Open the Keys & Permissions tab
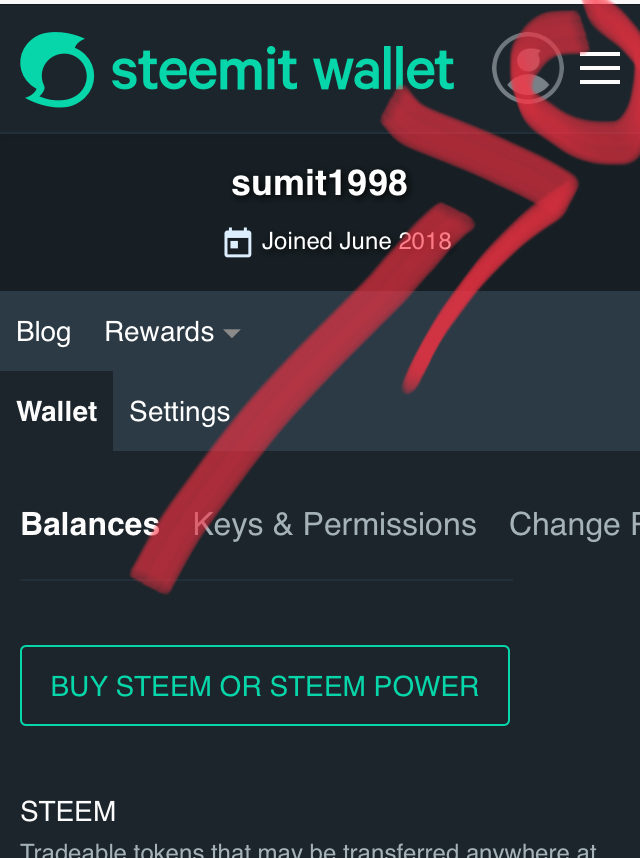 (335, 525)
